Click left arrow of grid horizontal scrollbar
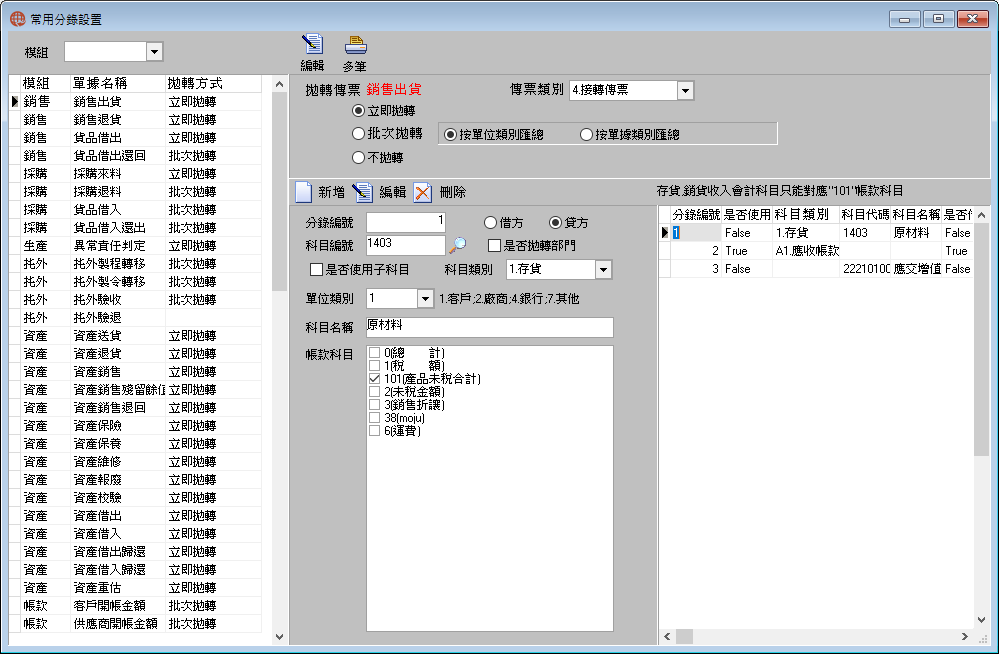This screenshot has height=654, width=999. 667,636
